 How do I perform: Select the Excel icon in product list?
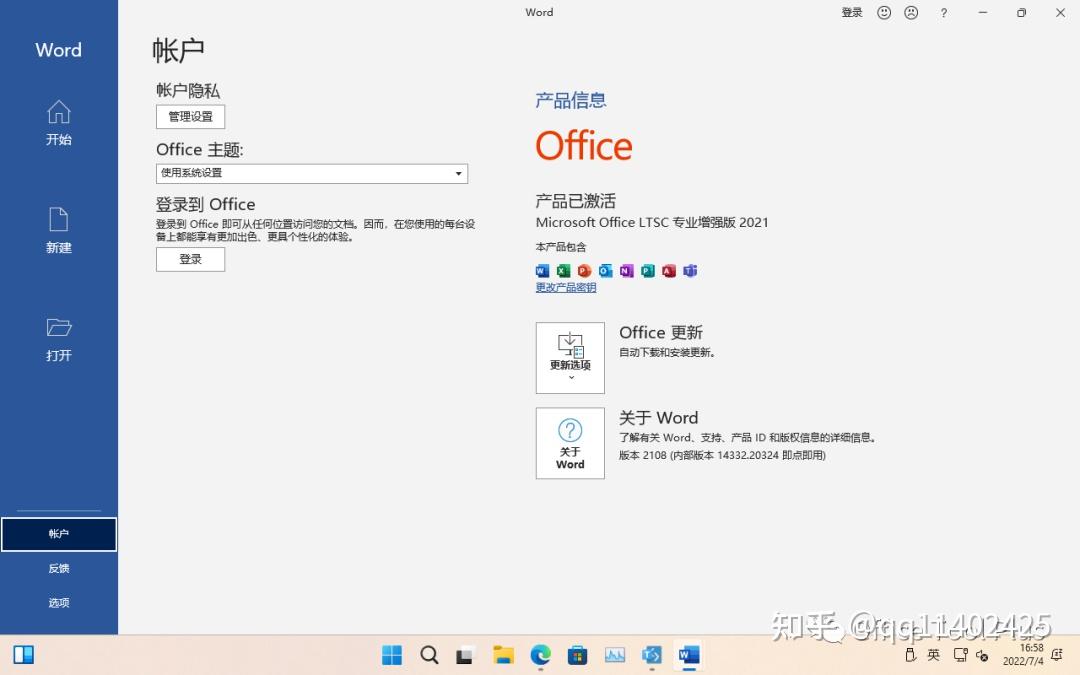(562, 270)
